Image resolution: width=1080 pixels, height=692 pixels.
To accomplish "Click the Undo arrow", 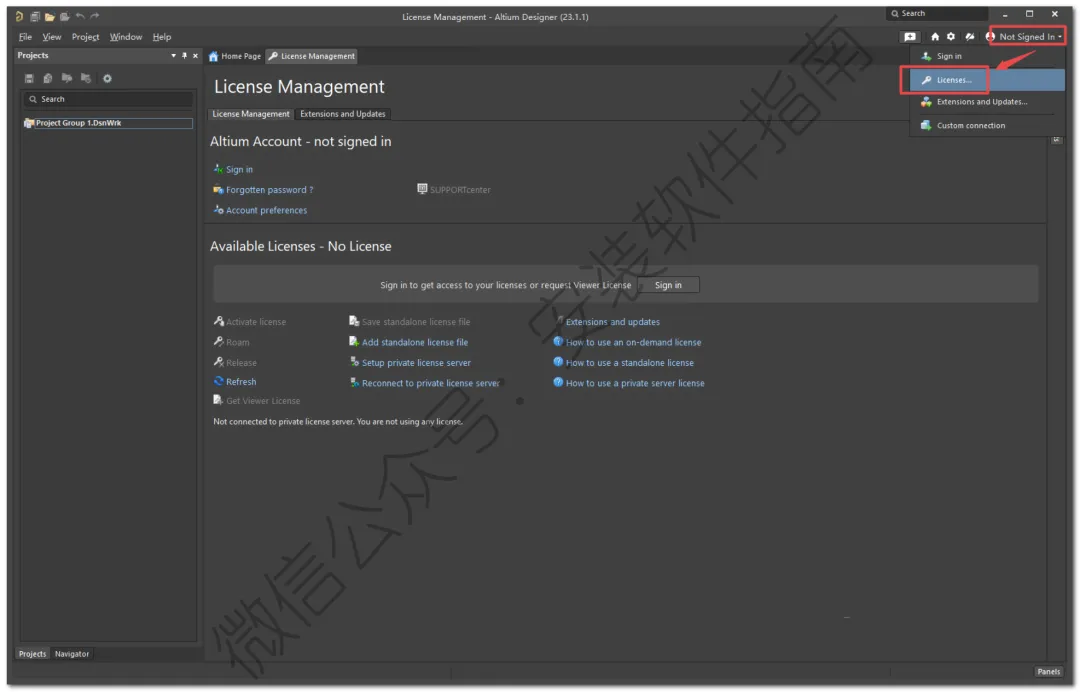I will coord(80,16).
